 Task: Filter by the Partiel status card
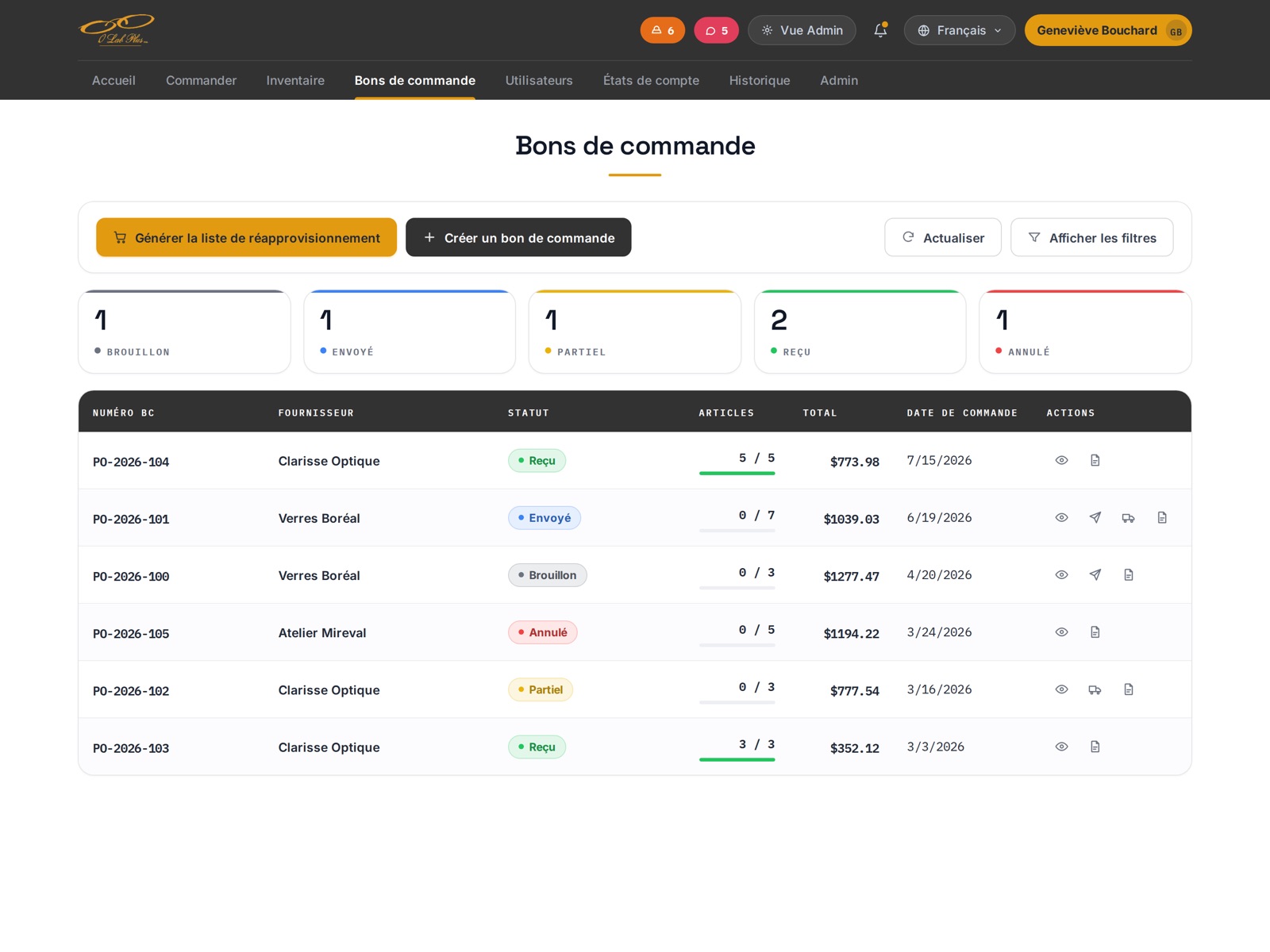(635, 332)
